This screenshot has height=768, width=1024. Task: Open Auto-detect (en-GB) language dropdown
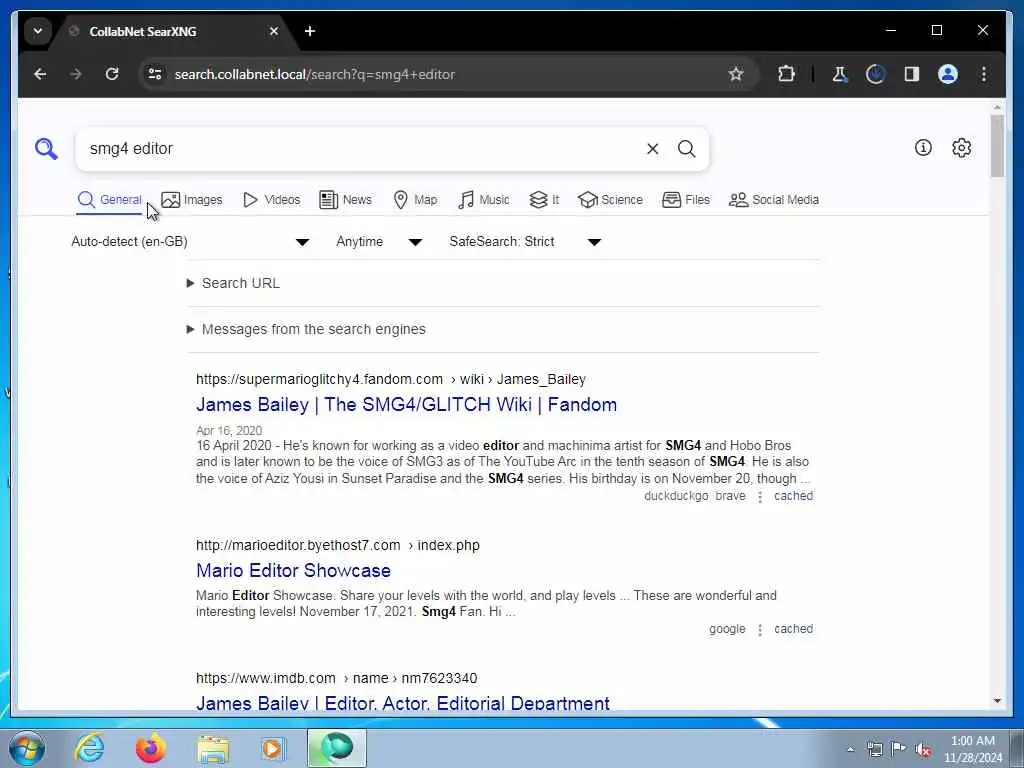(190, 242)
